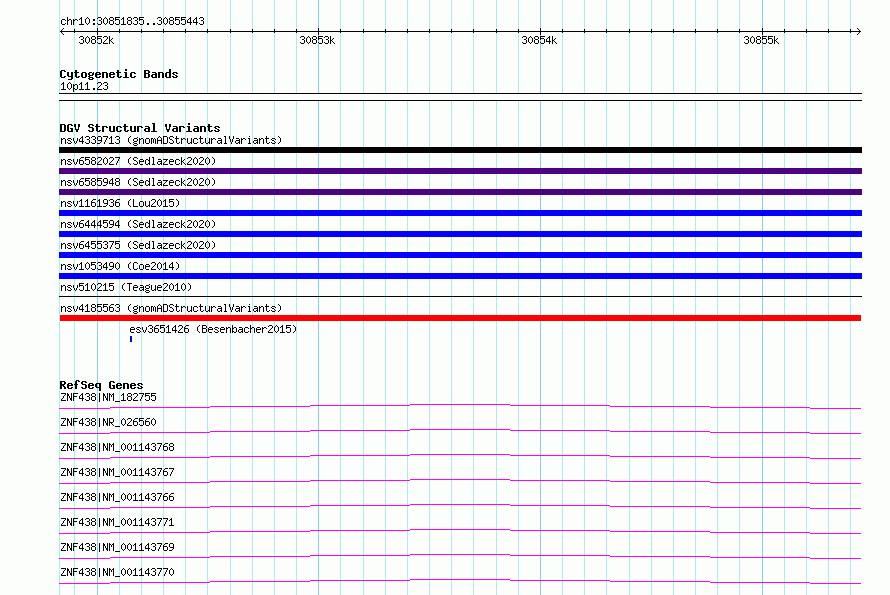This screenshot has width=890, height=595.
Task: Click the black bar of nsv4339713
Action: [460, 150]
